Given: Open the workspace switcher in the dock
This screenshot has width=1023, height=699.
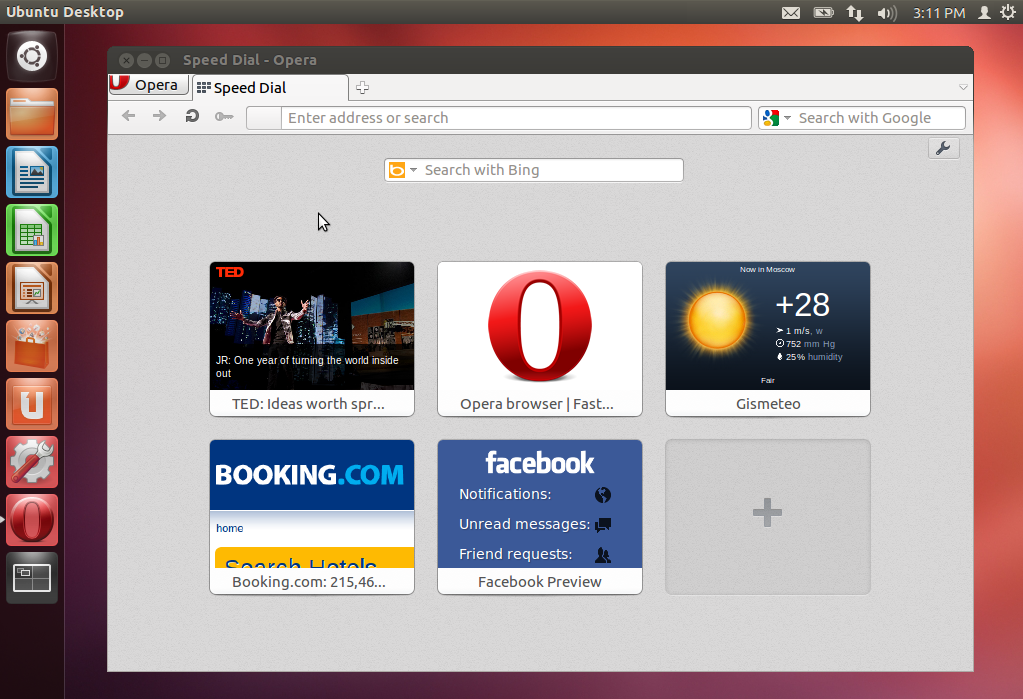Looking at the screenshot, I should pos(31,577).
